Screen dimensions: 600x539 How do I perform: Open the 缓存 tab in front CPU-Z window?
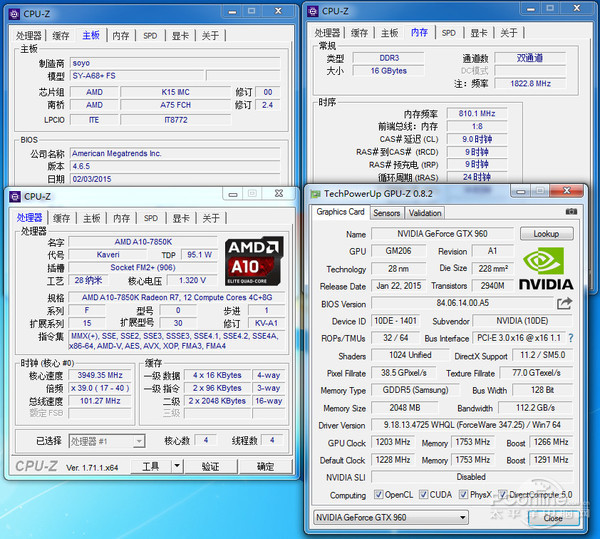[61, 218]
